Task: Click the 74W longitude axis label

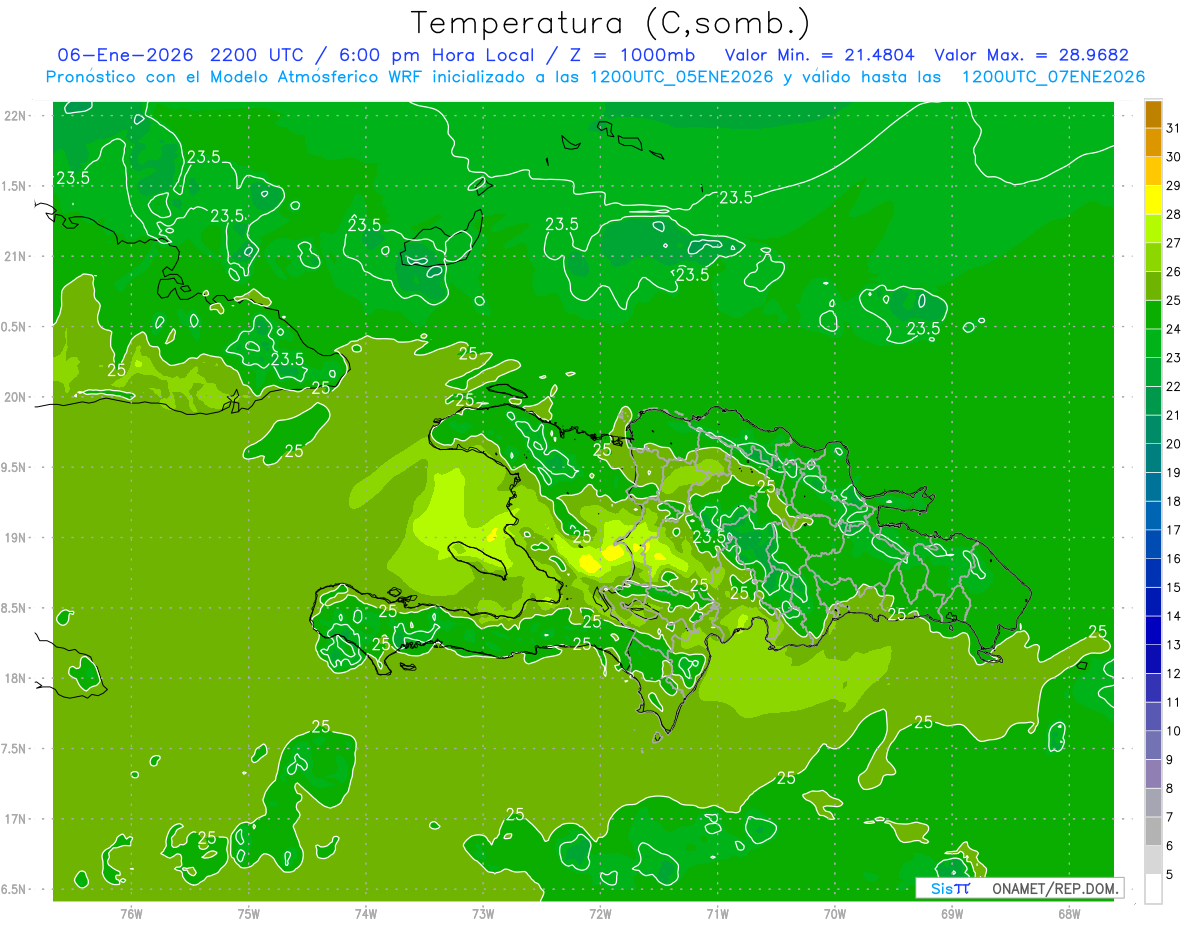Action: pos(366,913)
